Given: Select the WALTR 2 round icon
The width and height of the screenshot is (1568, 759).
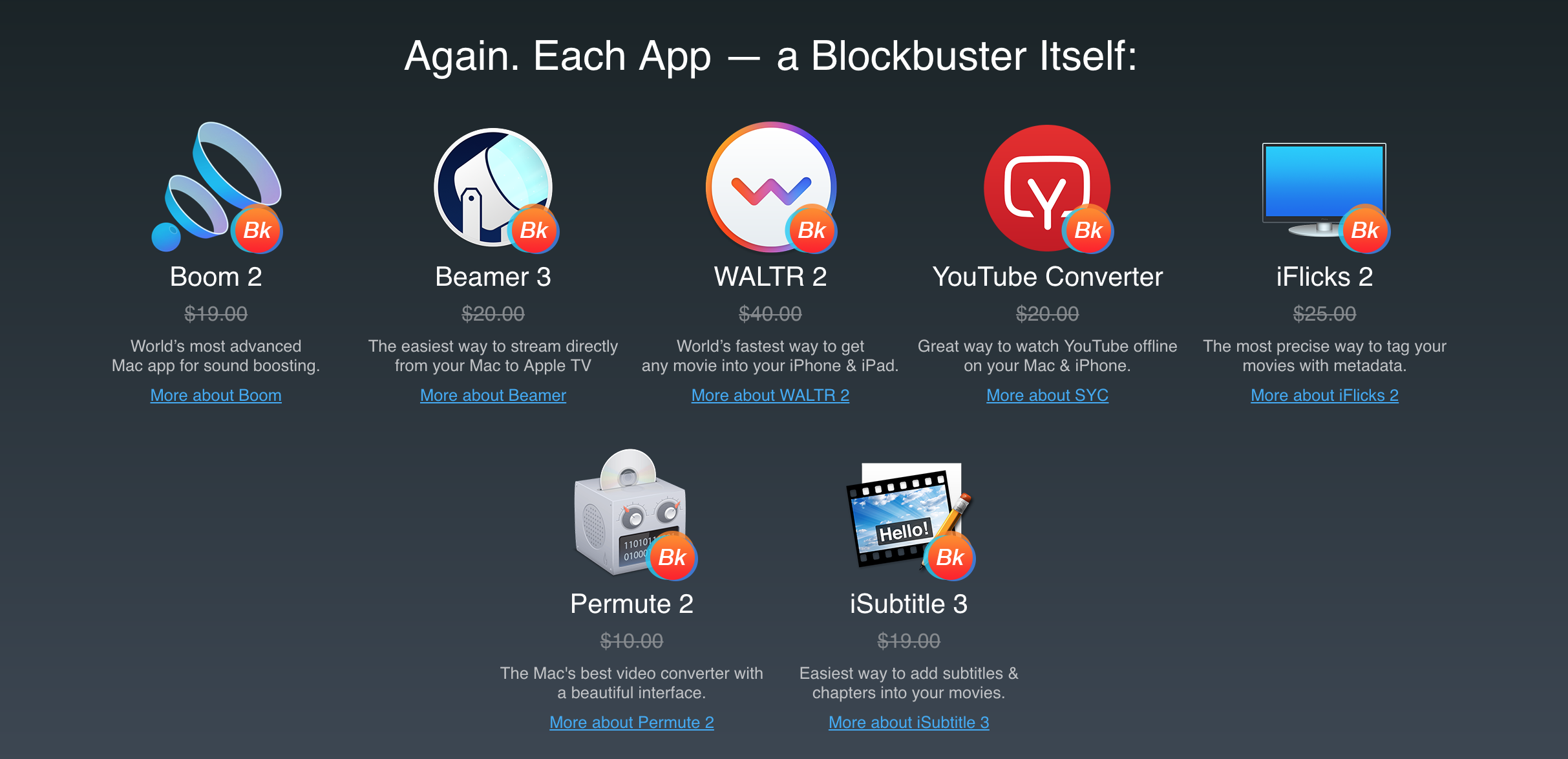Looking at the screenshot, I should [770, 187].
